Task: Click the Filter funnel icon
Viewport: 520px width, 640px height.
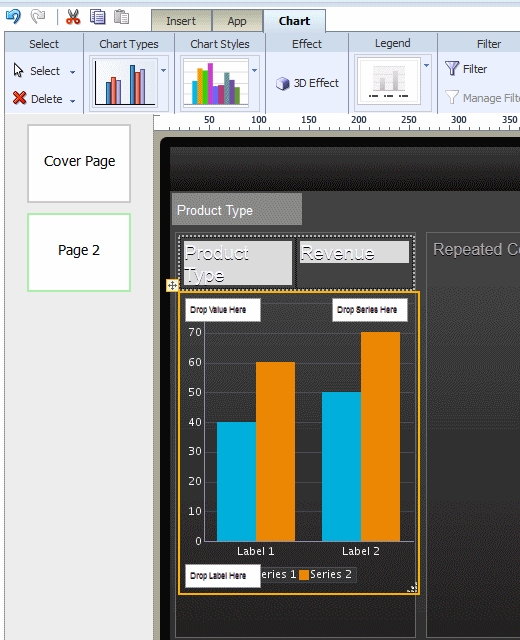Action: coord(452,69)
